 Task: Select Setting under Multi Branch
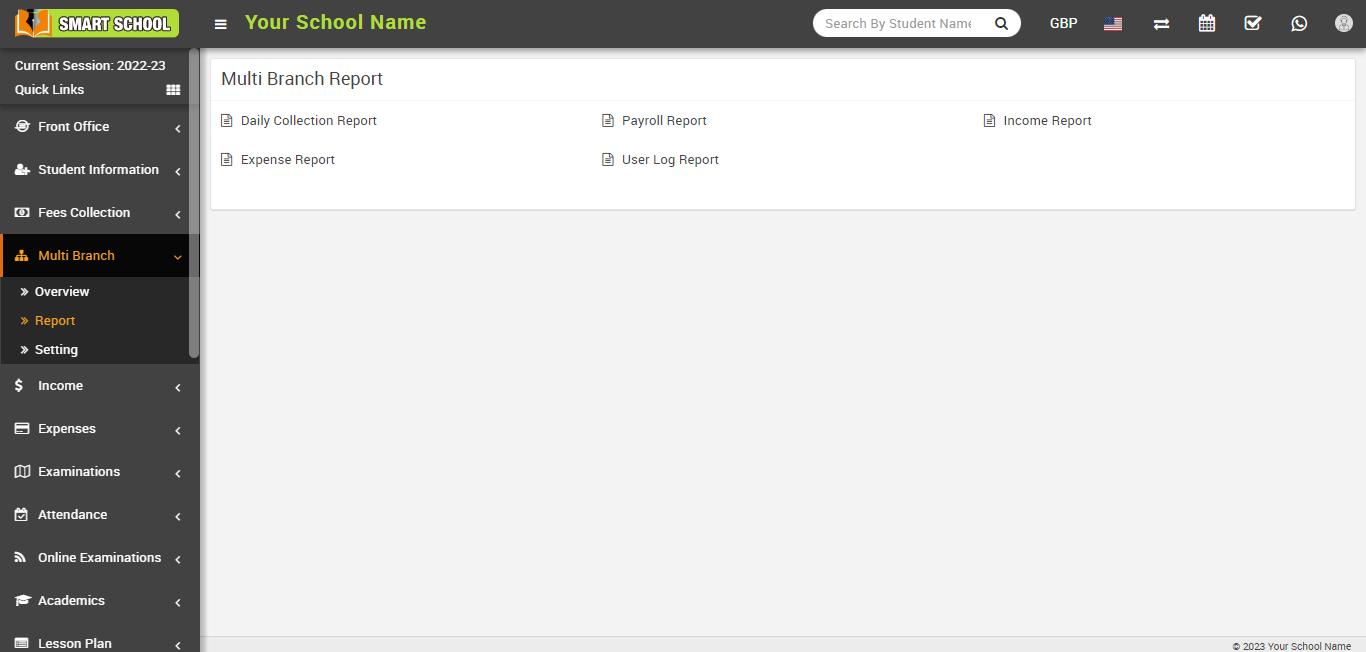point(56,350)
